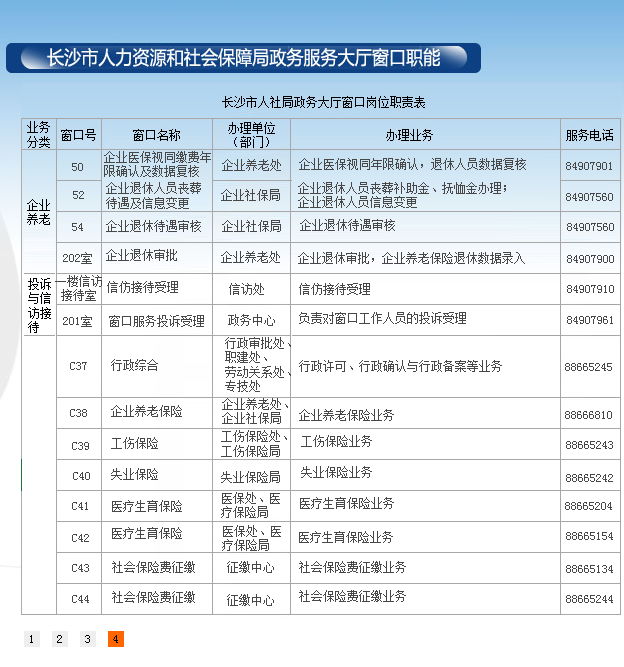Select the 窗口号 column header
624x667 pixels.
[x=78, y=135]
